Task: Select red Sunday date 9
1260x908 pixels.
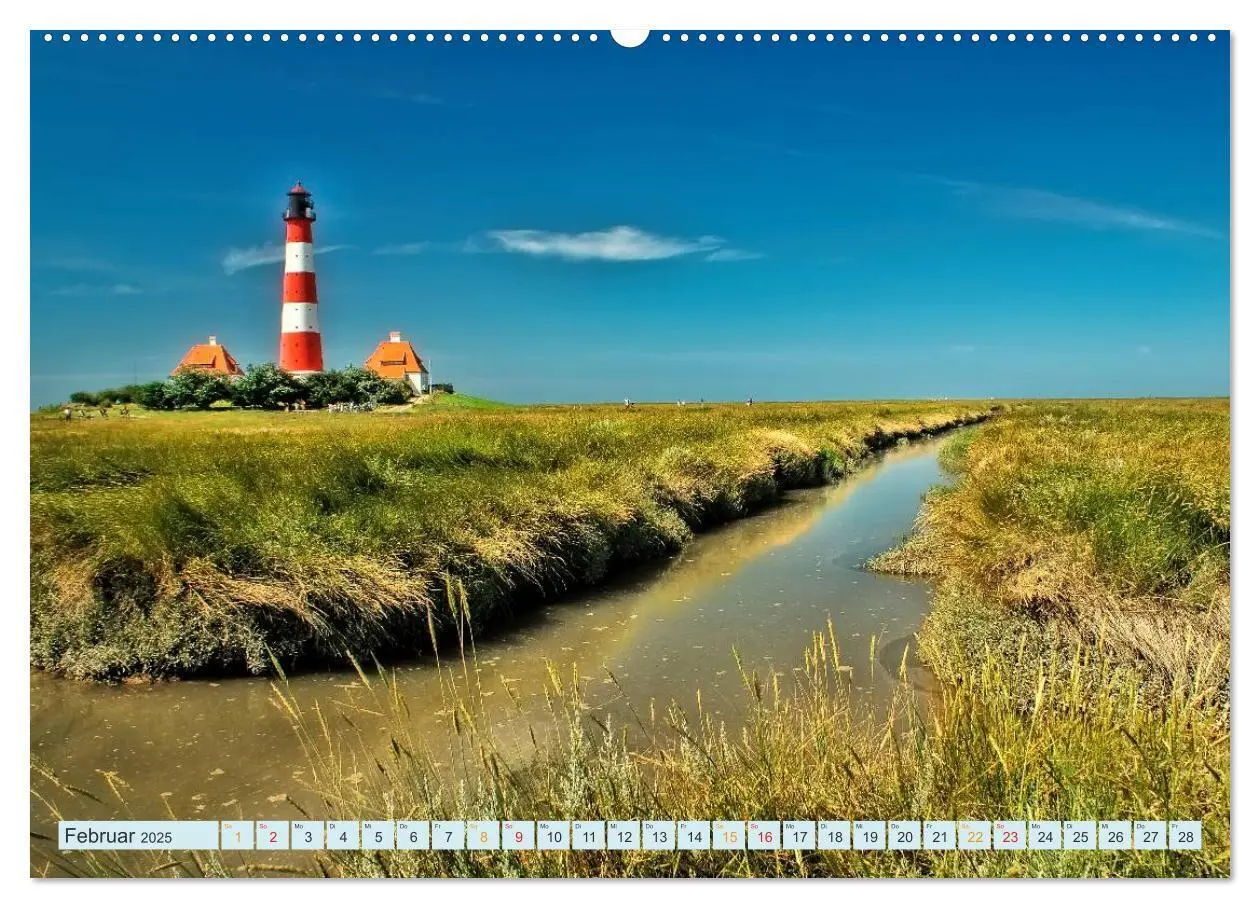Action: [x=518, y=836]
